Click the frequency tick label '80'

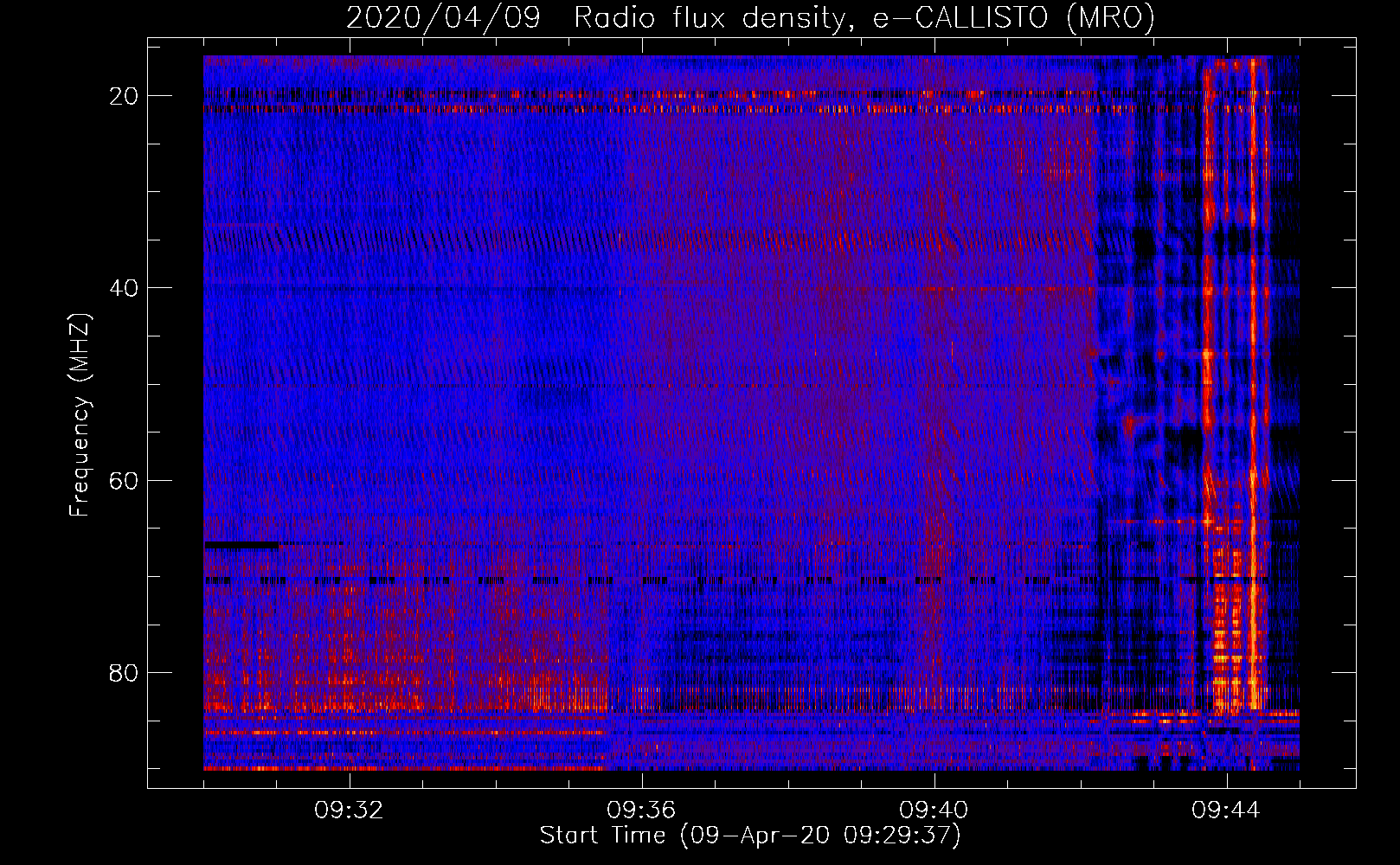125,672
